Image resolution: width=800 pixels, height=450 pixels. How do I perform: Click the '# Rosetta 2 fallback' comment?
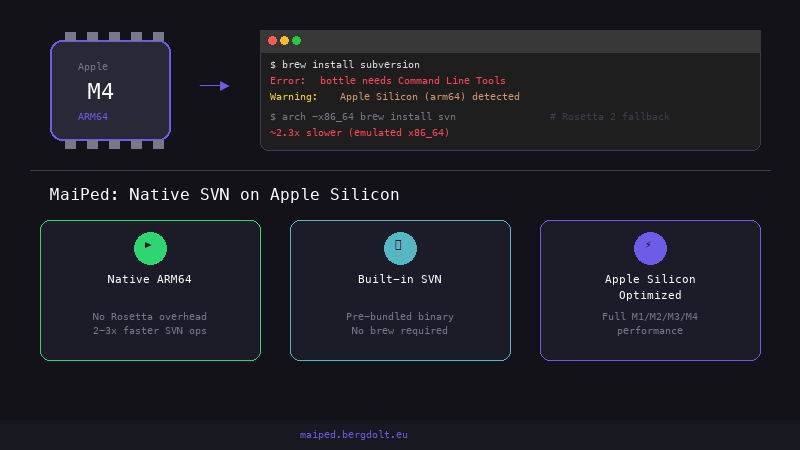tap(610, 117)
